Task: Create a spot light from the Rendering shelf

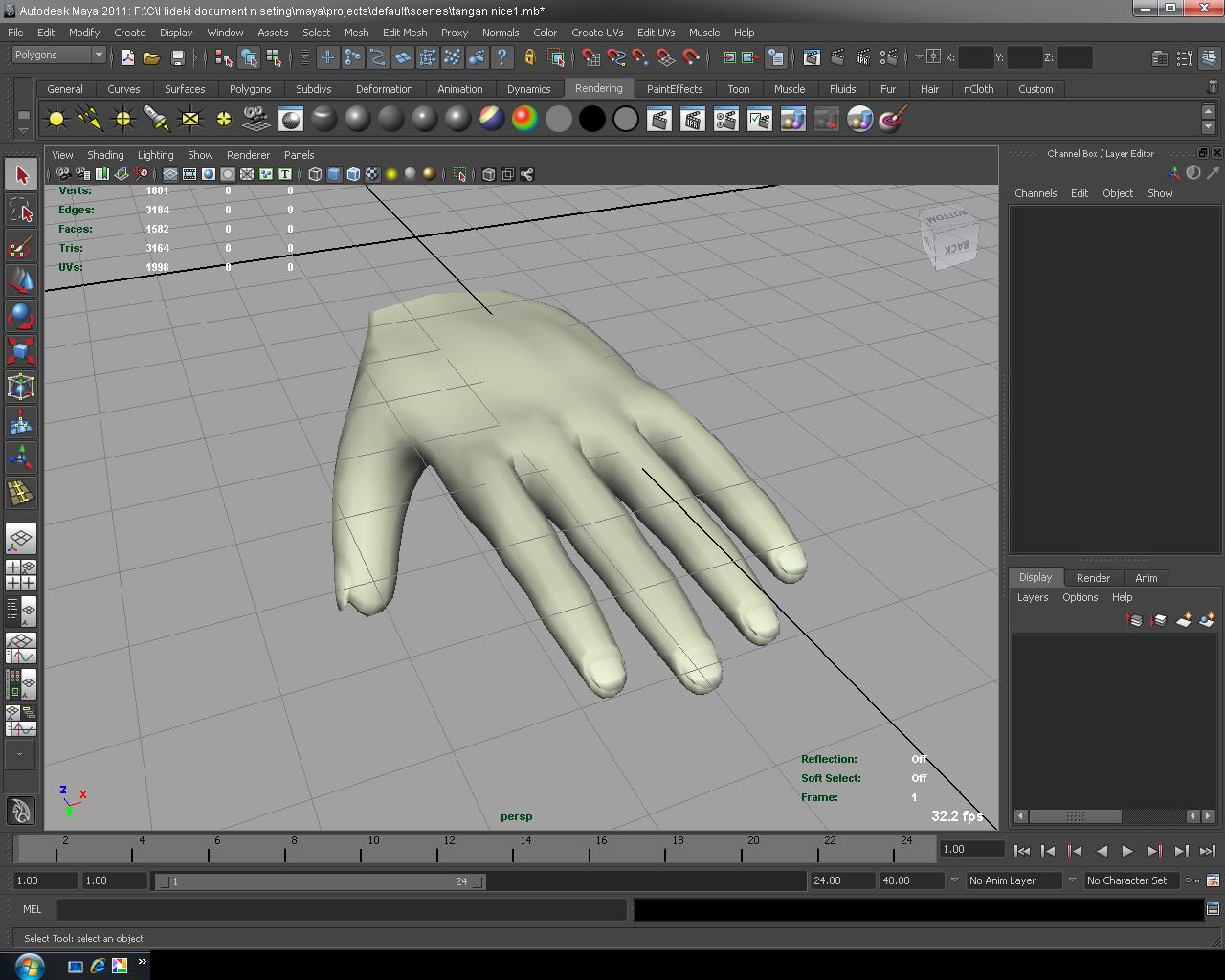Action: coord(155,118)
